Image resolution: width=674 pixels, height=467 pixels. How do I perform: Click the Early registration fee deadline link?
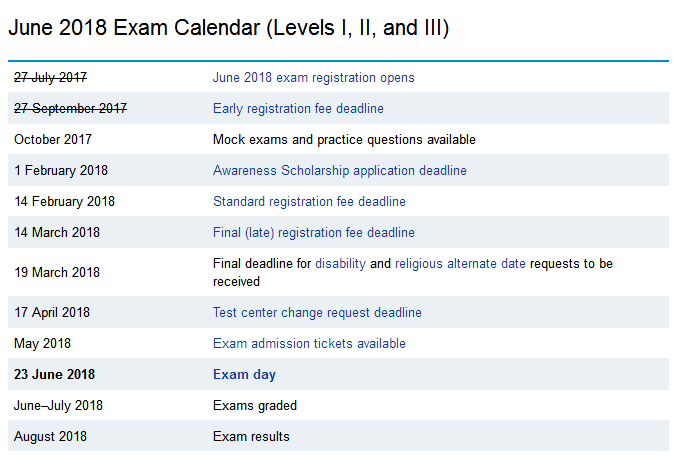click(298, 108)
